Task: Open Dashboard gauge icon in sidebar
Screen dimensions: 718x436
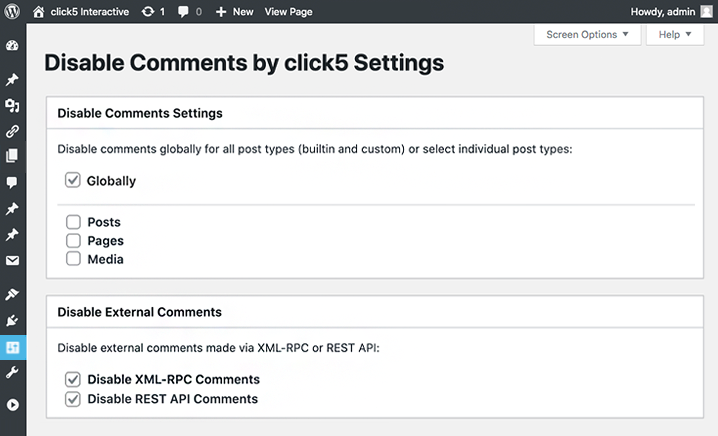Action: (x=12, y=45)
